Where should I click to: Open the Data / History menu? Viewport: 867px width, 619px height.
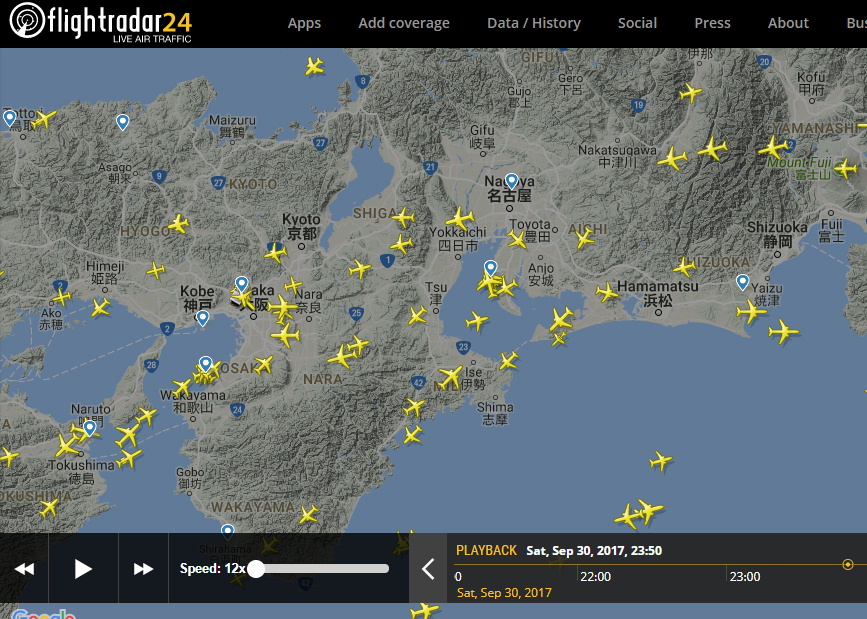533,23
